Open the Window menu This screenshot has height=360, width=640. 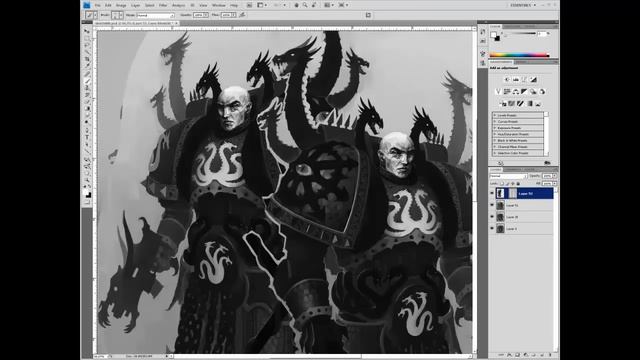[x=219, y=5]
